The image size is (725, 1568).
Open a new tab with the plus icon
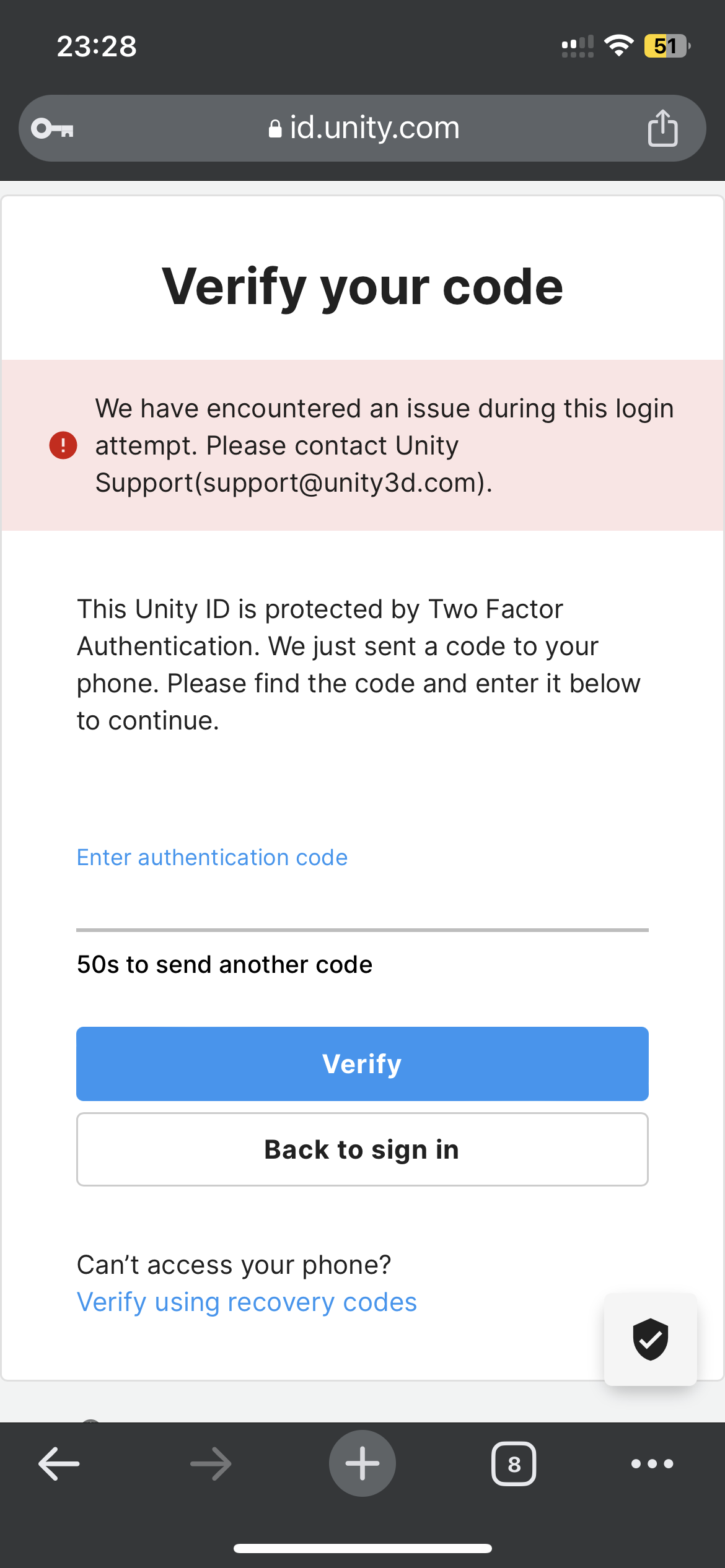362,1463
